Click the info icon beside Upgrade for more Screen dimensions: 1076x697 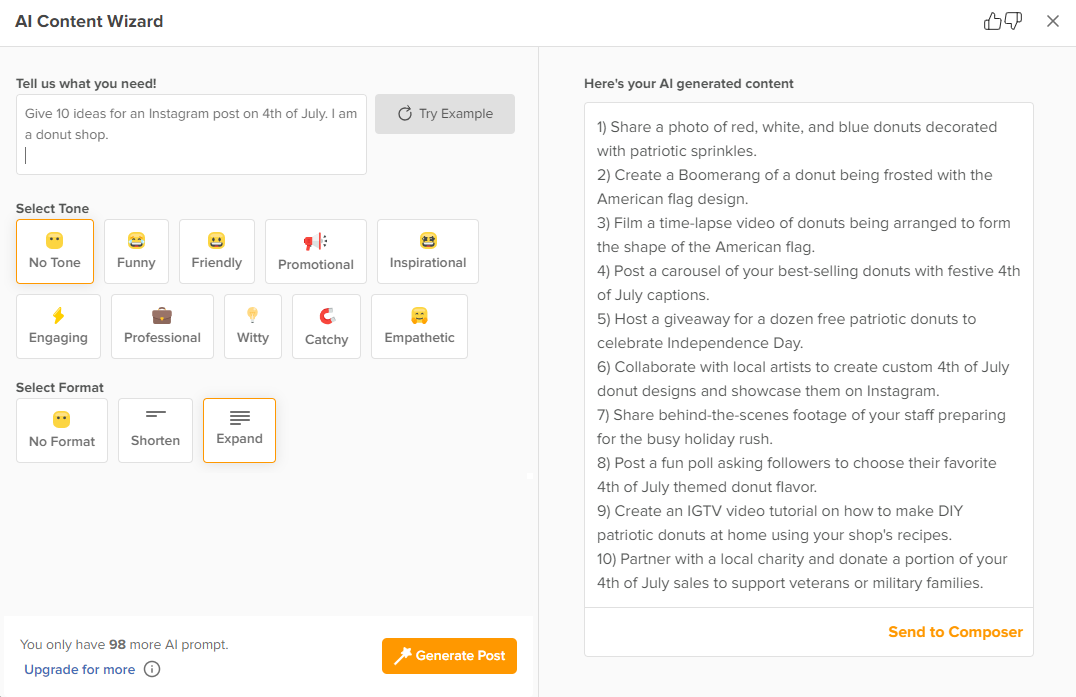pyautogui.click(x=152, y=669)
